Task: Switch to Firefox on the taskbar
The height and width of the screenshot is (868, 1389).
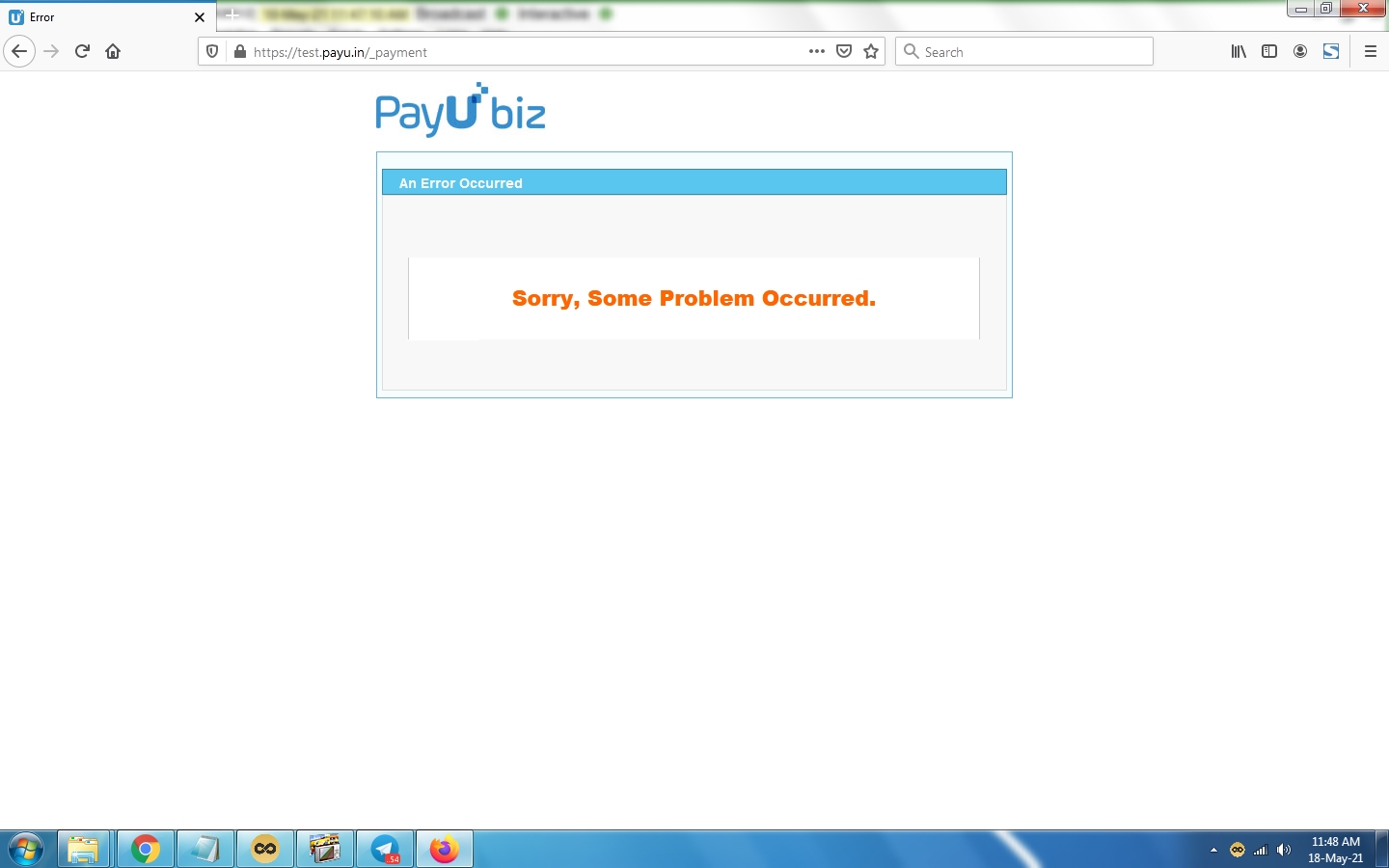Action: tap(445, 849)
